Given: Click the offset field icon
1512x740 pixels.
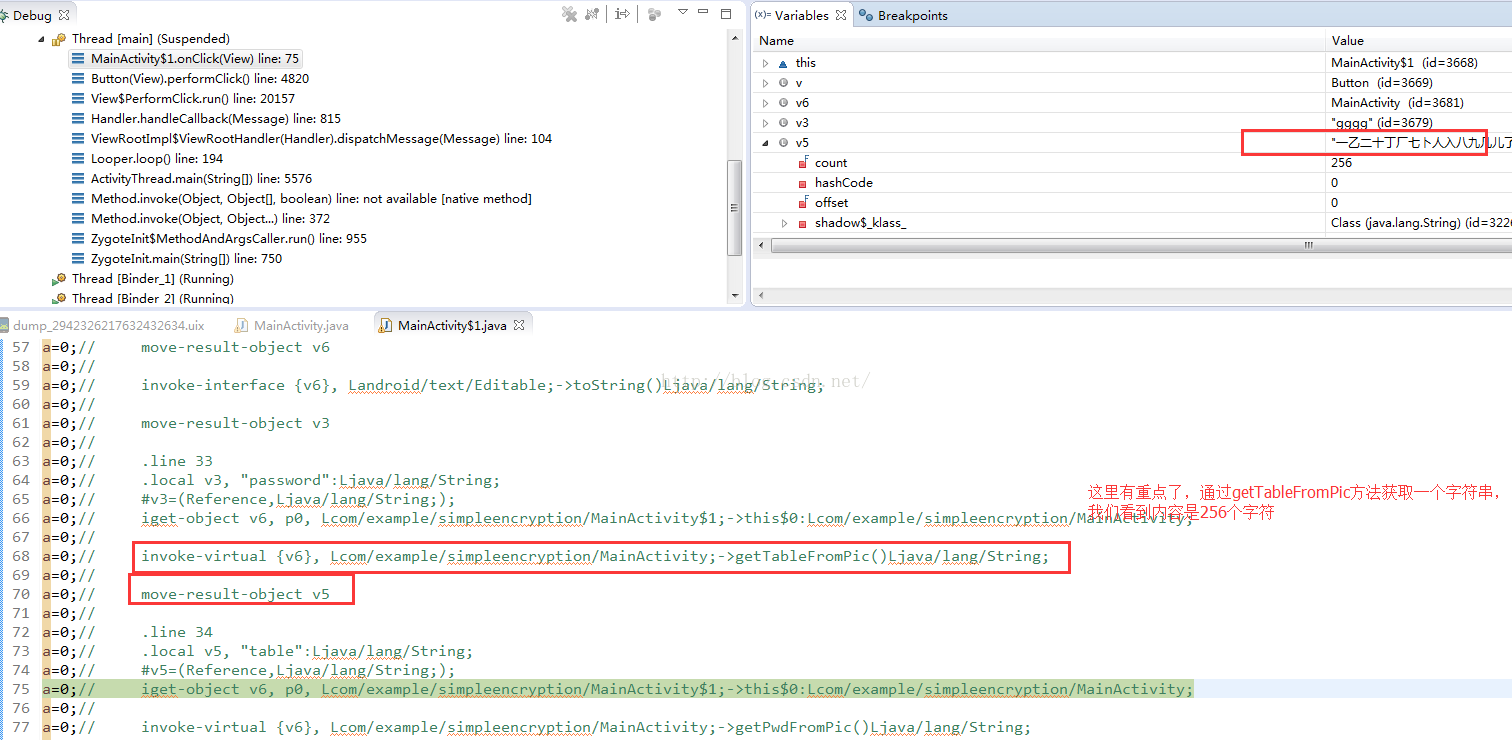Looking at the screenshot, I should [x=803, y=203].
